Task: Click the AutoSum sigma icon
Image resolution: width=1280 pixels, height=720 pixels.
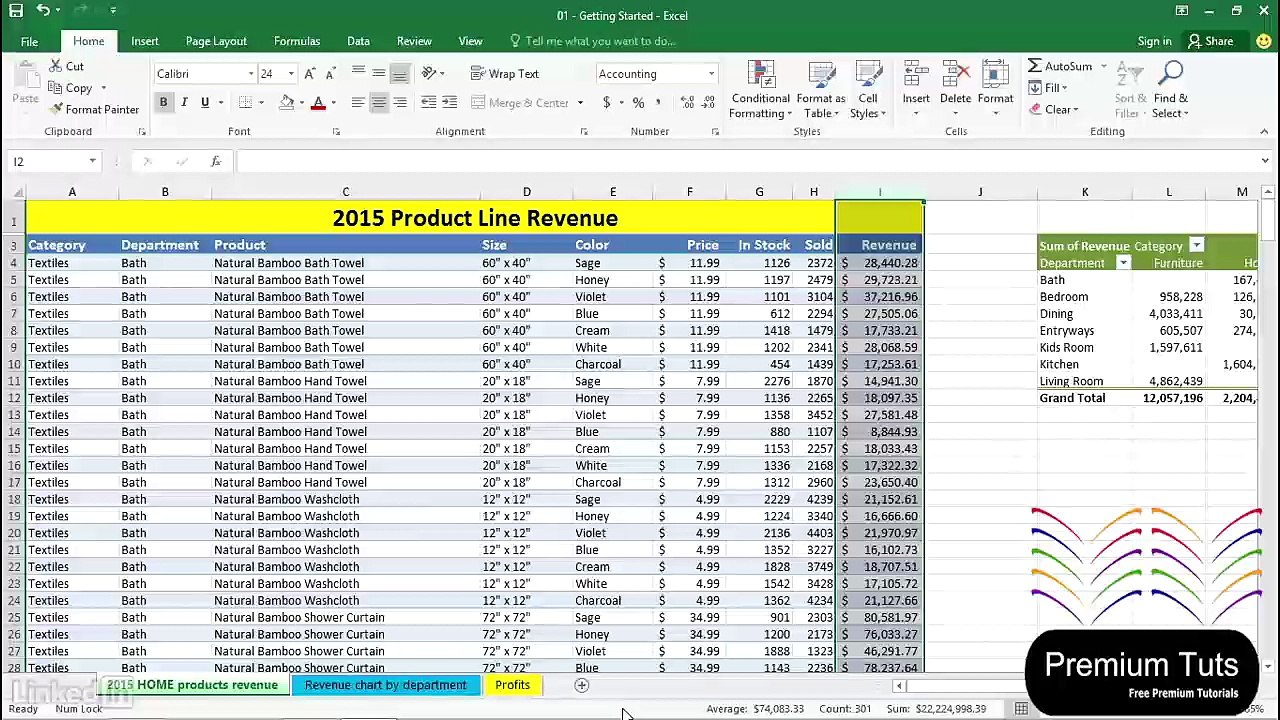Action: tap(1034, 66)
